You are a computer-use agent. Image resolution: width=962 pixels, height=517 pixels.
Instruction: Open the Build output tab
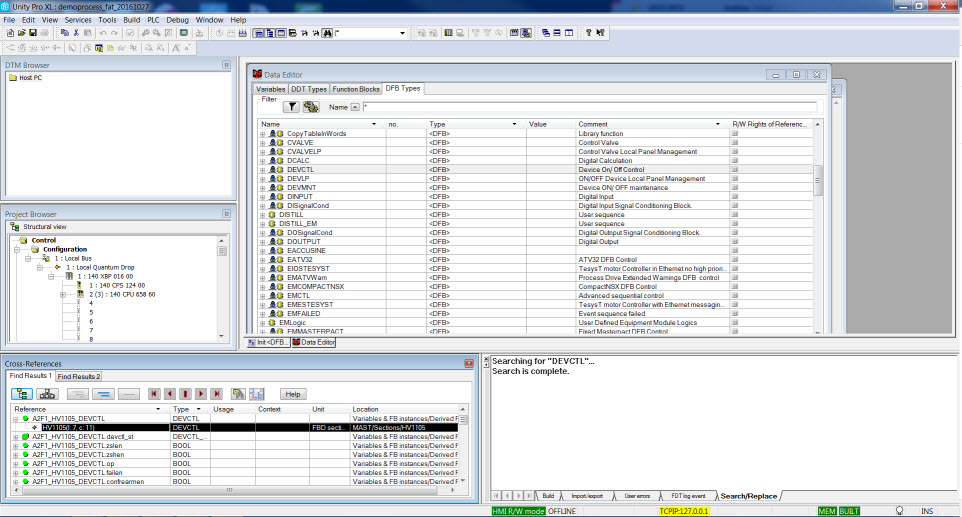548,496
